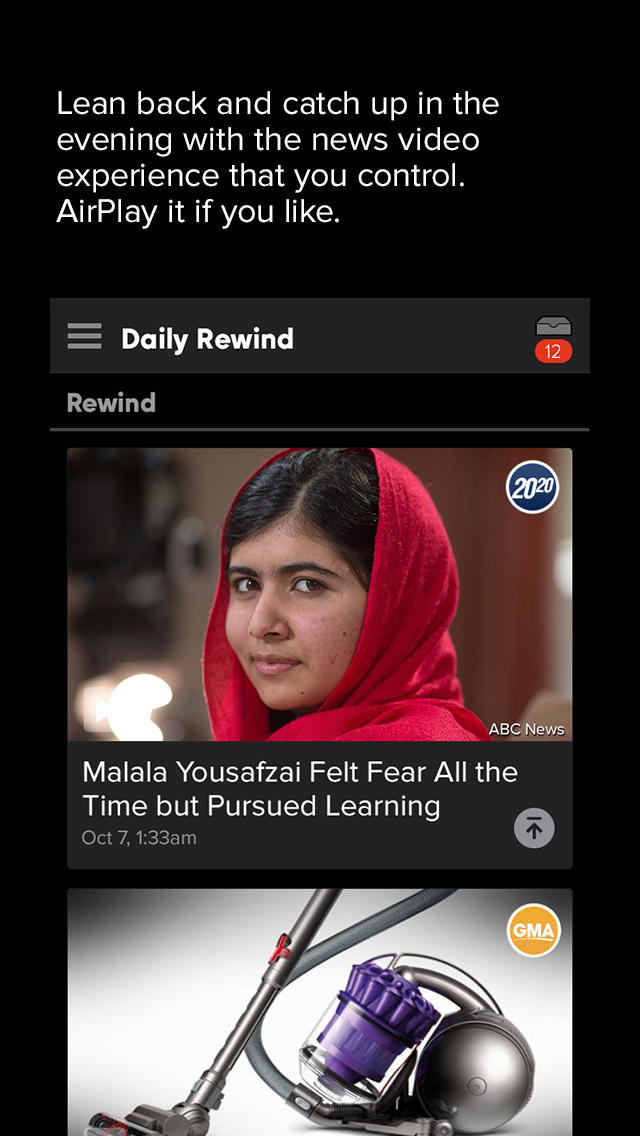Click the 20/20 show logo badge
This screenshot has width=640, height=1136.
(532, 487)
